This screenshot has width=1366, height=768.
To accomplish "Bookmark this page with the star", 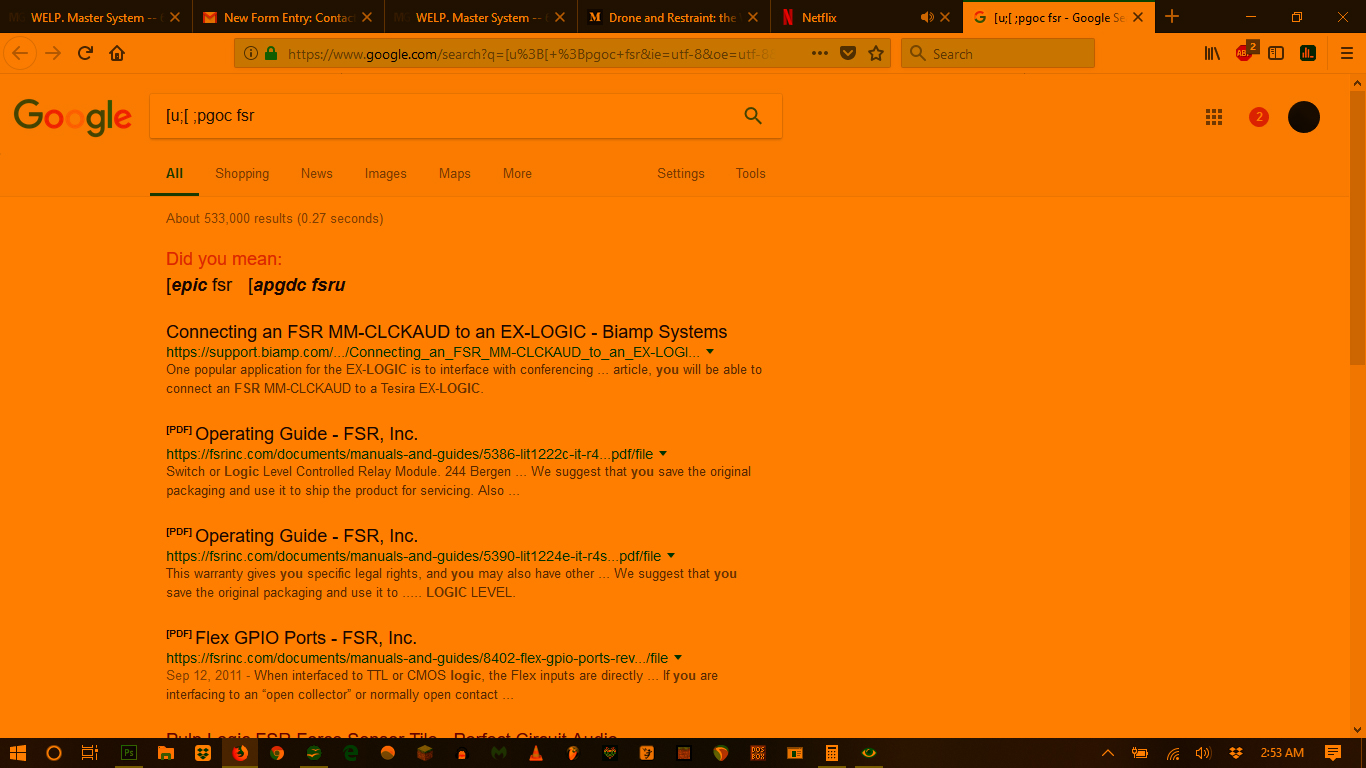I will point(876,54).
